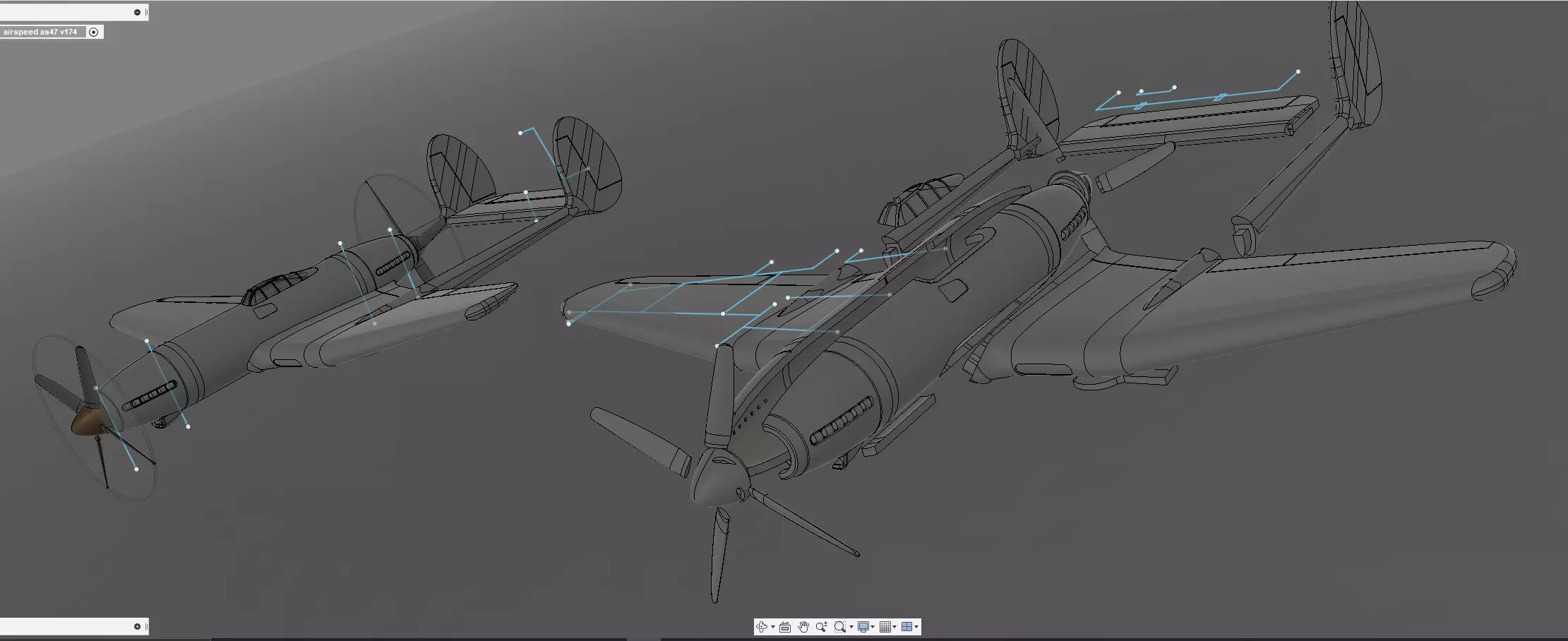
Task: Open Grid and Snaps settings icon
Action: point(885,627)
